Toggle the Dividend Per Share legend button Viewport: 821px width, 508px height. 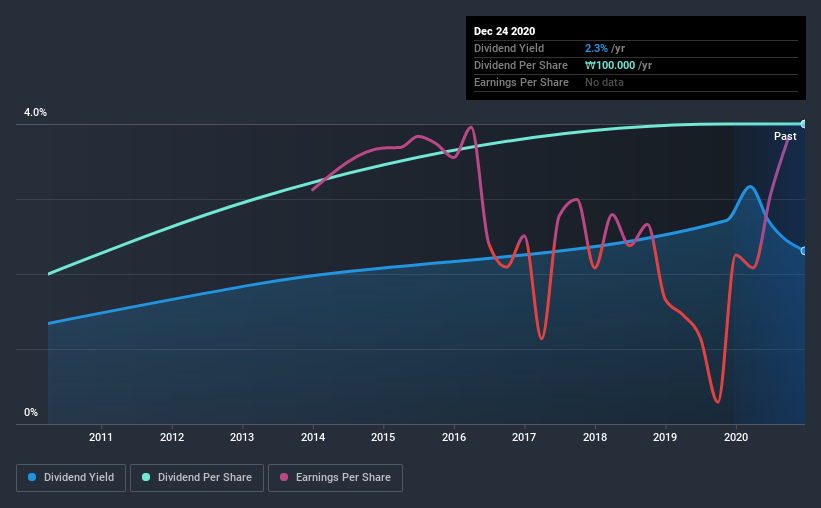point(197,478)
